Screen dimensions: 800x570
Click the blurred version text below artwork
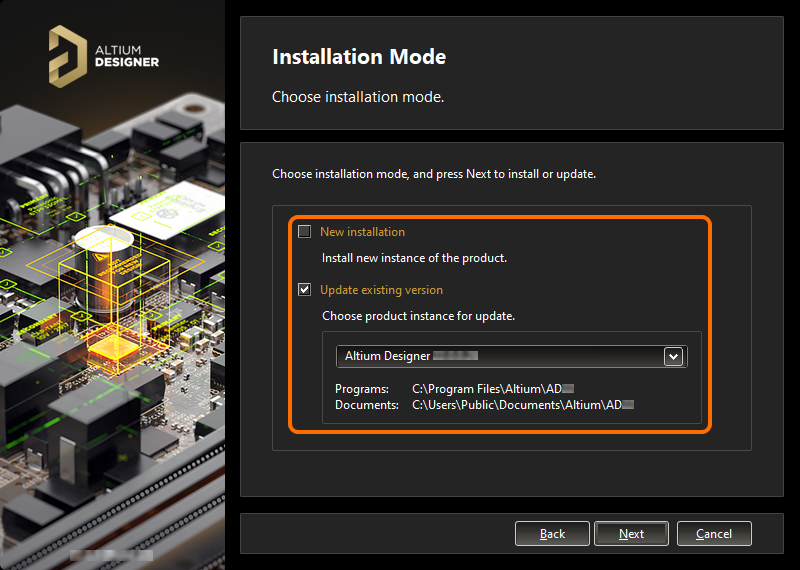pyautogui.click(x=111, y=553)
